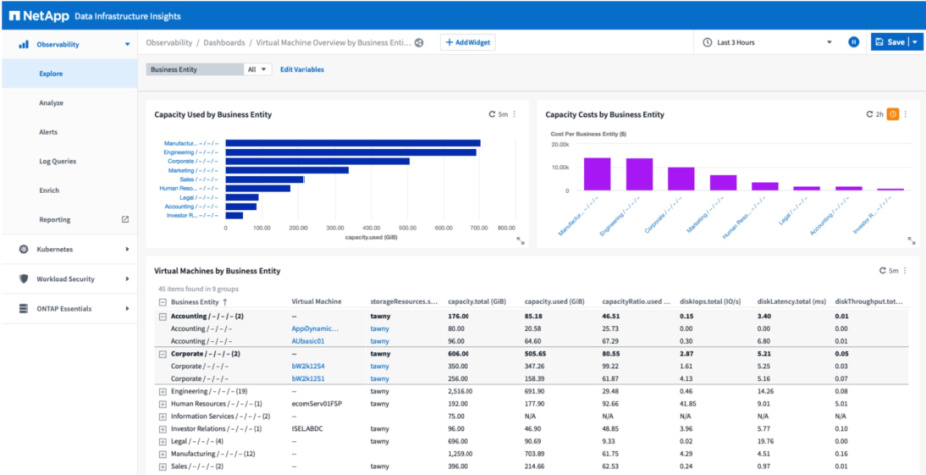Click the share icon after dashboard breadcrumb

coord(419,43)
